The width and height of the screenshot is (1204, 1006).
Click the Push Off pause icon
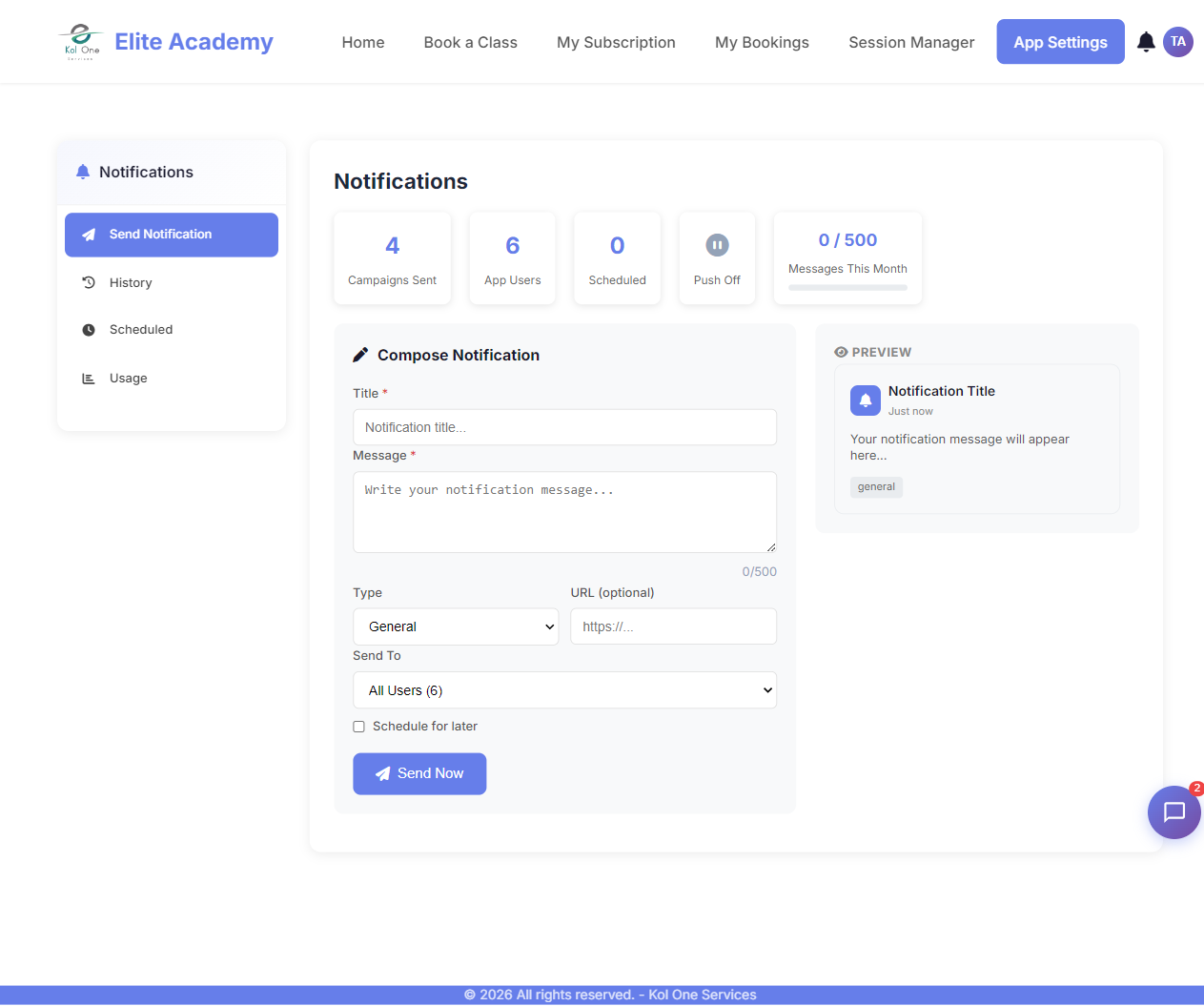pos(717,245)
